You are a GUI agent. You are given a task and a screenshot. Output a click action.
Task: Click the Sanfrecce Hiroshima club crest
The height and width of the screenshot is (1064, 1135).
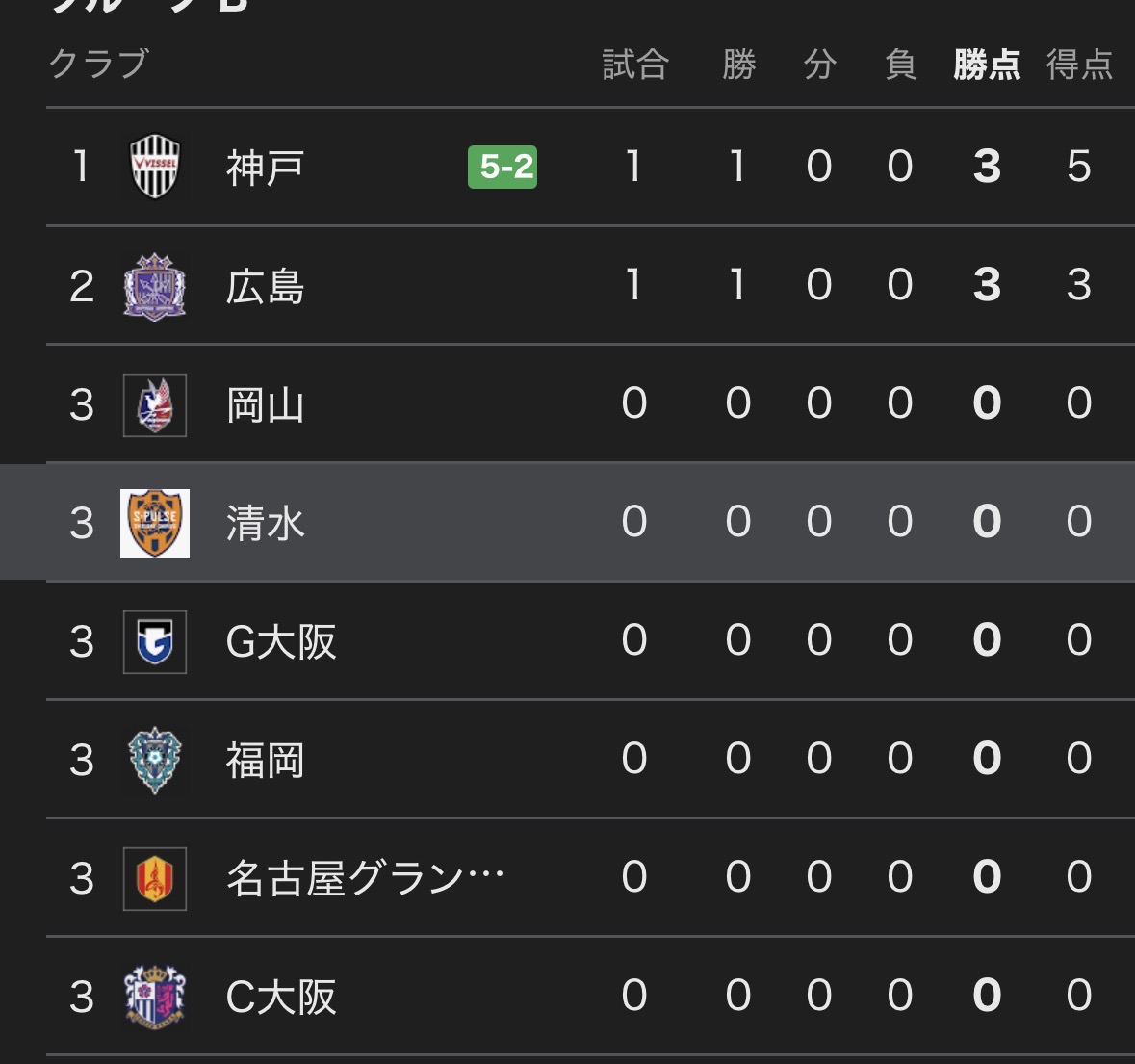pos(155,286)
